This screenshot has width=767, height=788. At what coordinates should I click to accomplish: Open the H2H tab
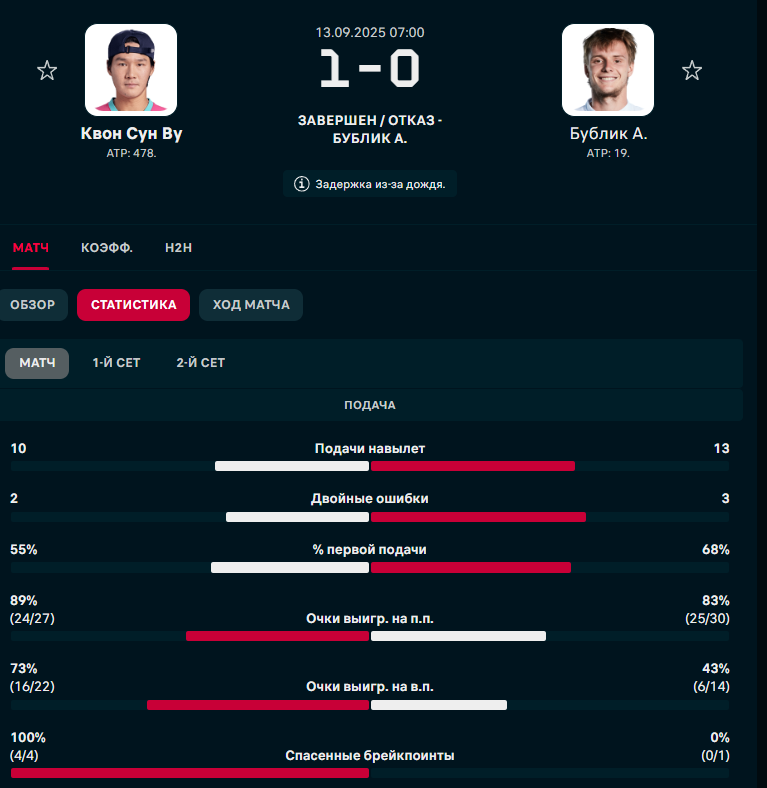tap(178, 248)
